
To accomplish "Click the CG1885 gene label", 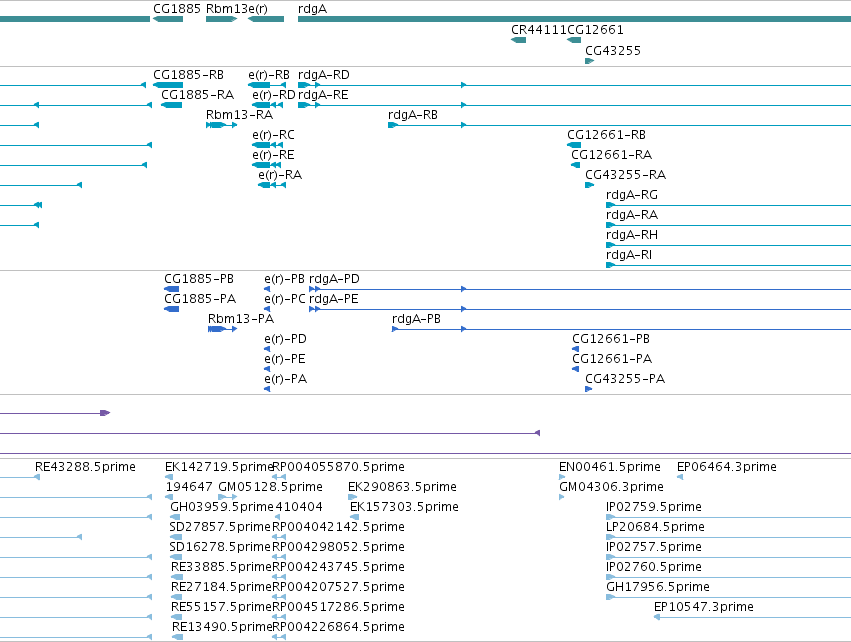I will click(177, 9).
